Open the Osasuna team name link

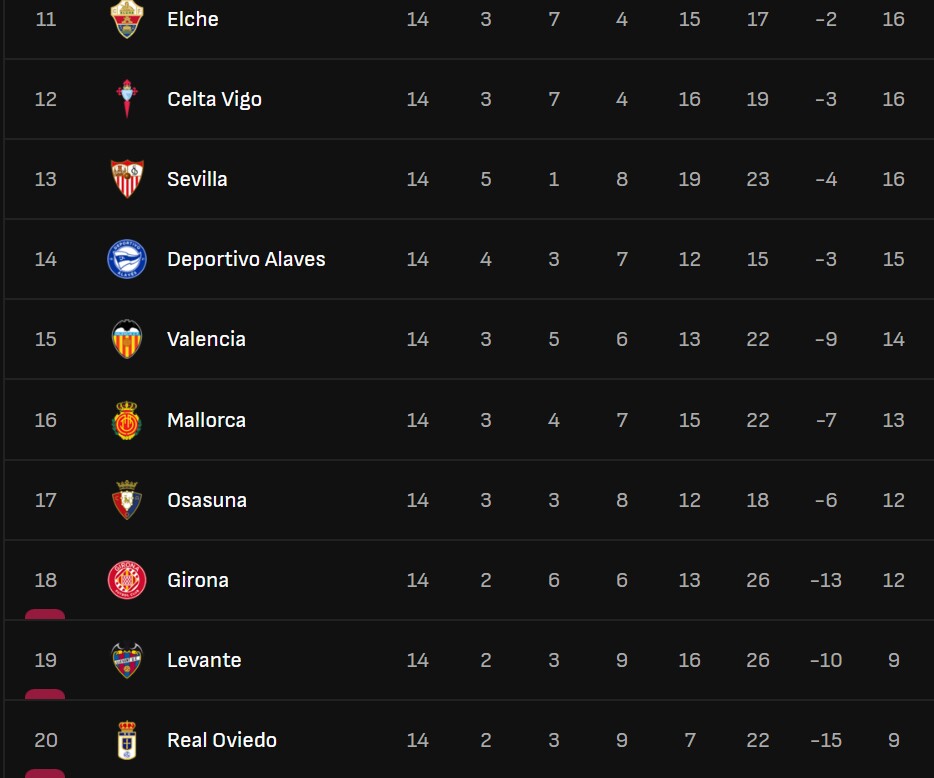point(207,500)
